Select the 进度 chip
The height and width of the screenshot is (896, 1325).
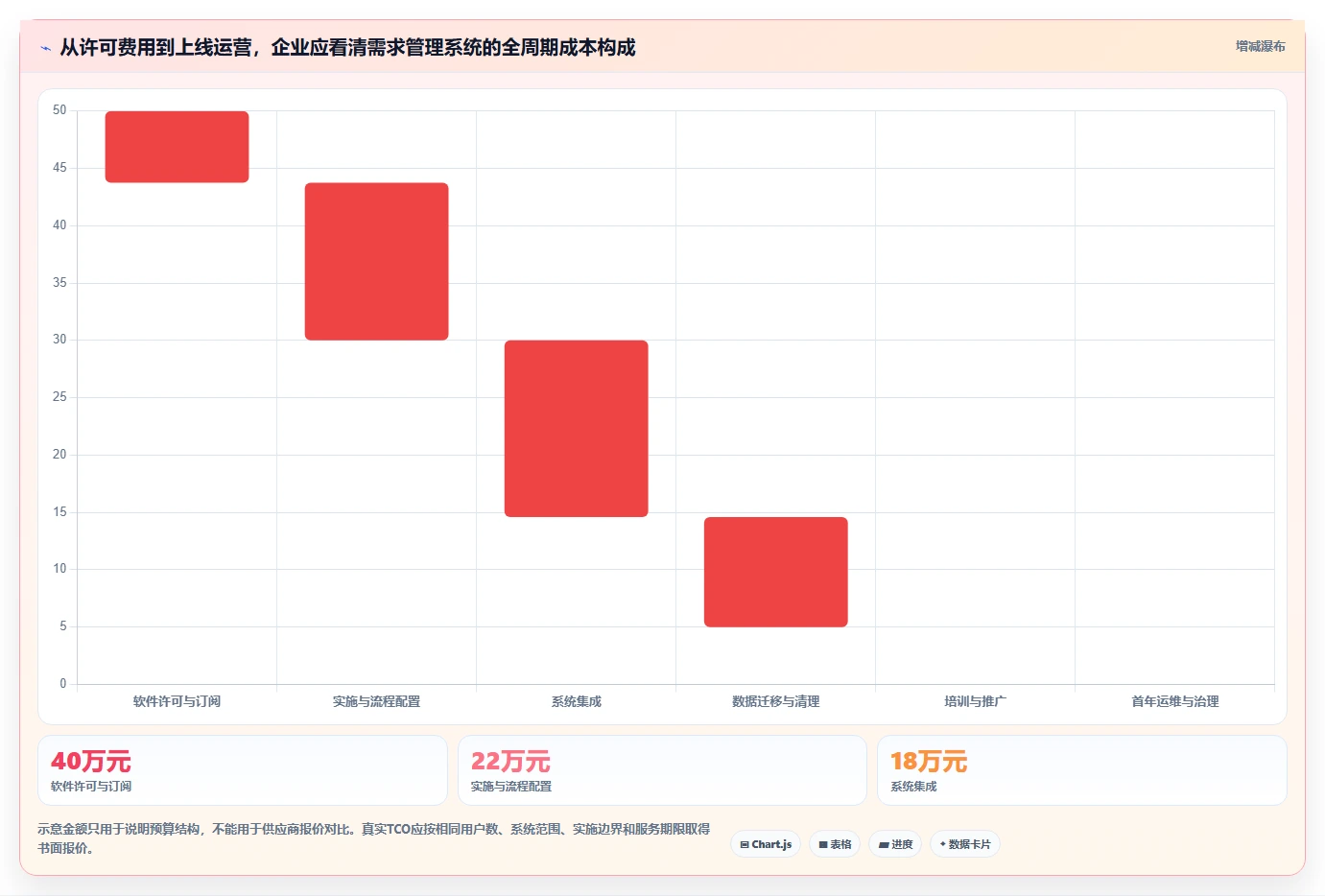[x=895, y=844]
